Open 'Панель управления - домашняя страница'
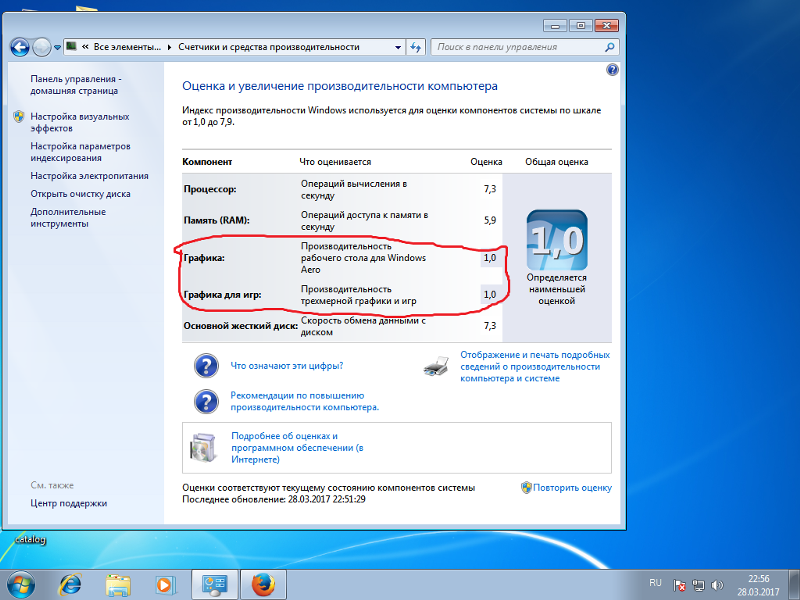 tap(76, 85)
